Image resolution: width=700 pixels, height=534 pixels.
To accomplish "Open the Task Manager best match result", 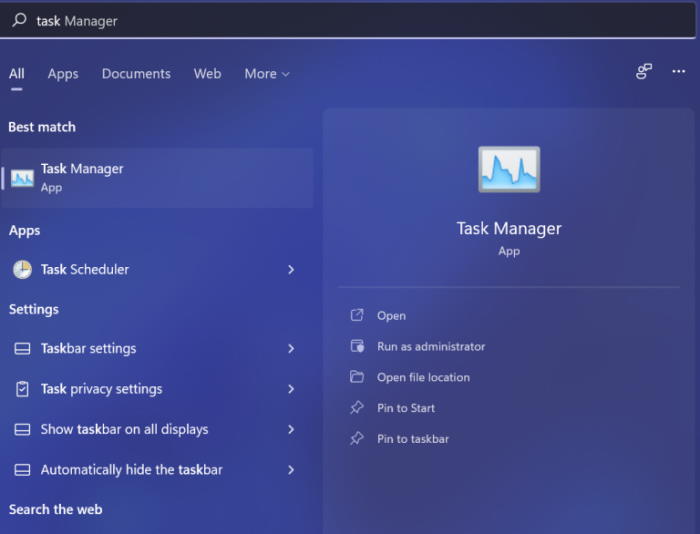I will pos(157,178).
